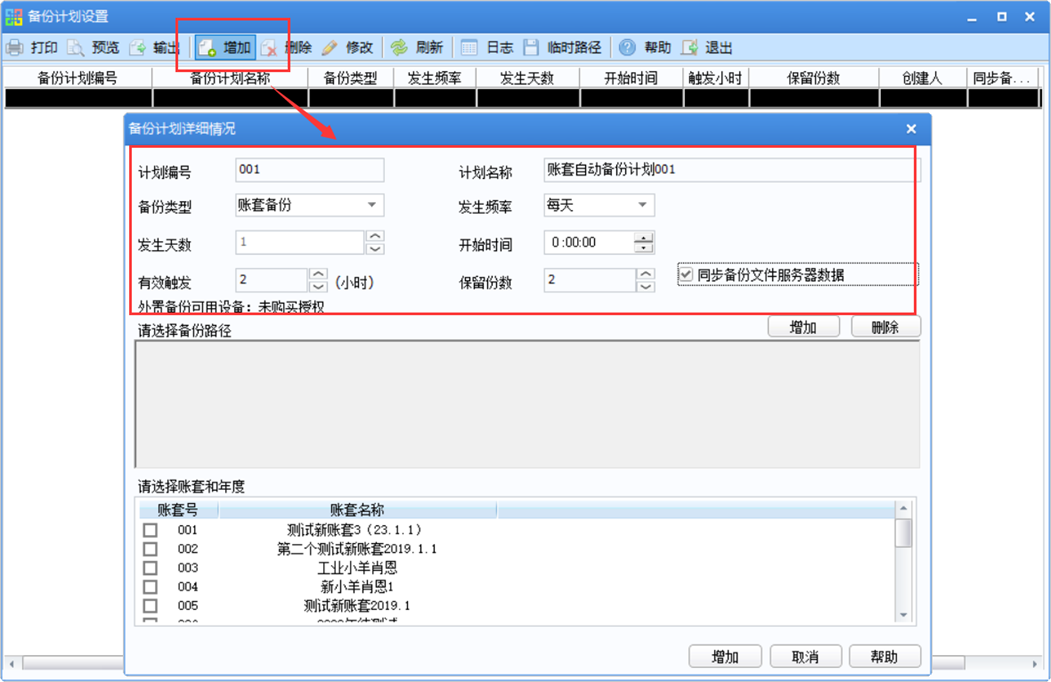Increase the 保留份数 value with up arrow
Image resolution: width=1051 pixels, height=682 pixels.
(x=645, y=274)
